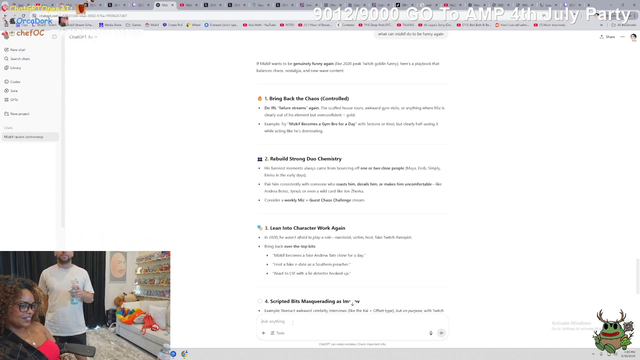This screenshot has width=640, height=360.
Task: Start voice mode with round composer button
Action: click(x=441, y=333)
